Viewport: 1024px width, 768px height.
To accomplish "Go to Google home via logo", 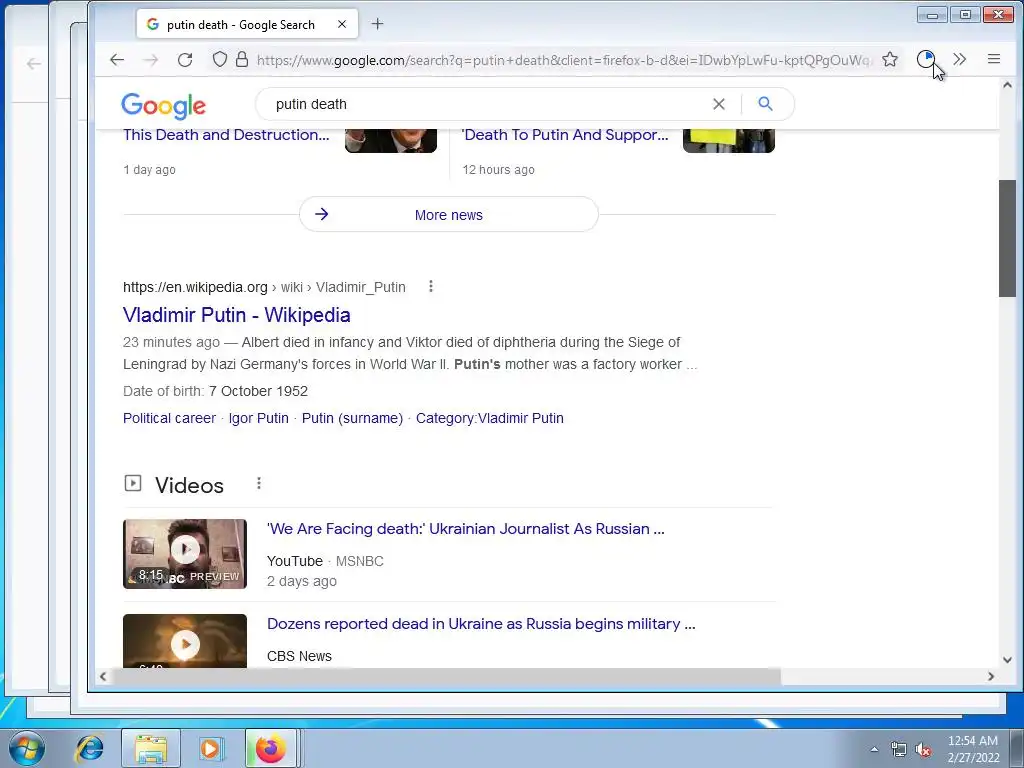I will (163, 106).
